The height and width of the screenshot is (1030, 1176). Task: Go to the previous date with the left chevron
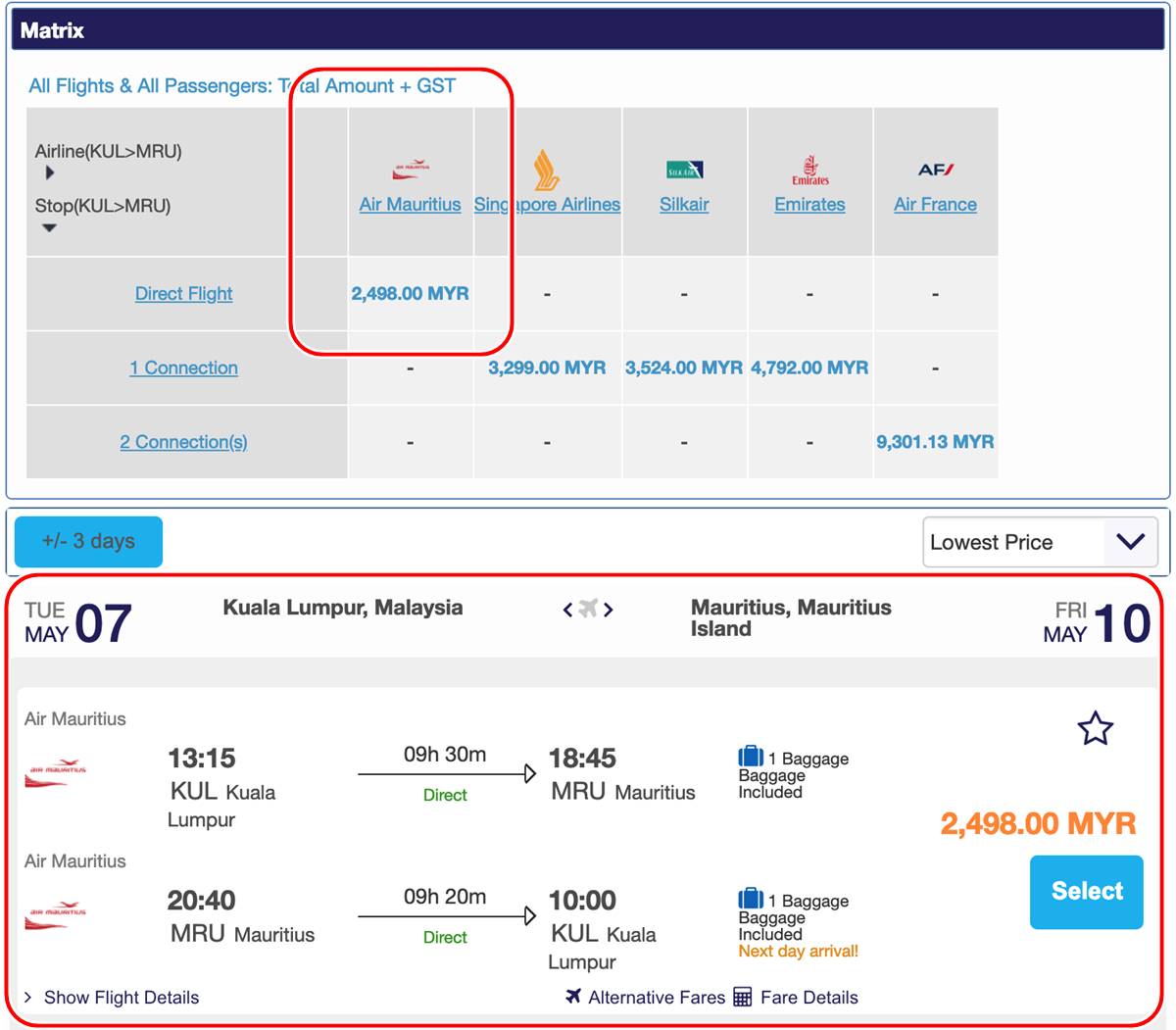point(567,610)
